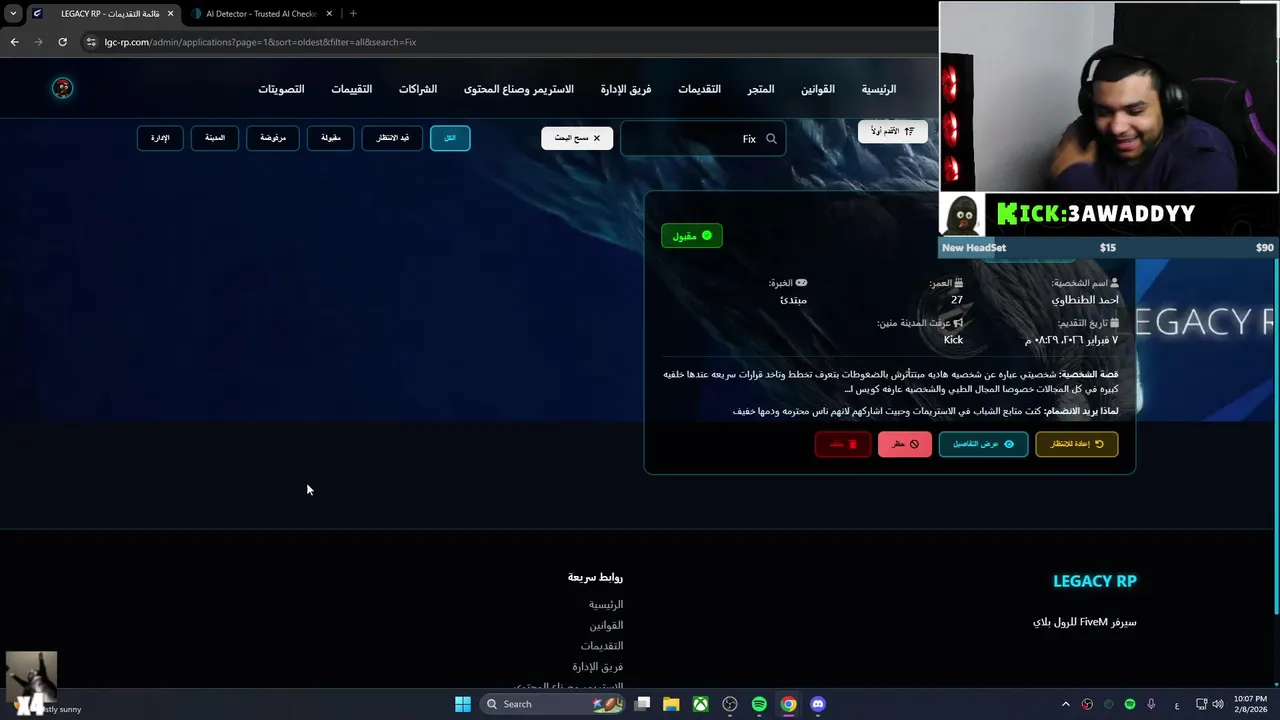1280x720 pixels.
Task: Click the calendar icon beside تاريخ التقديم
Action: click(1114, 323)
